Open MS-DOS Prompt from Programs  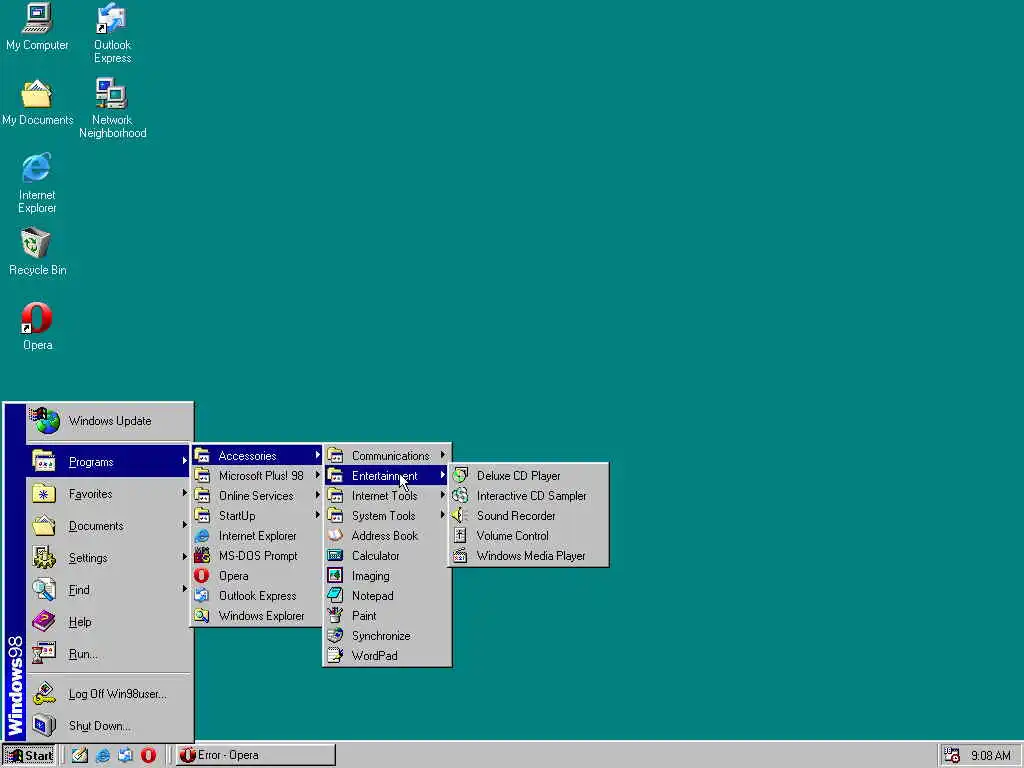point(257,556)
